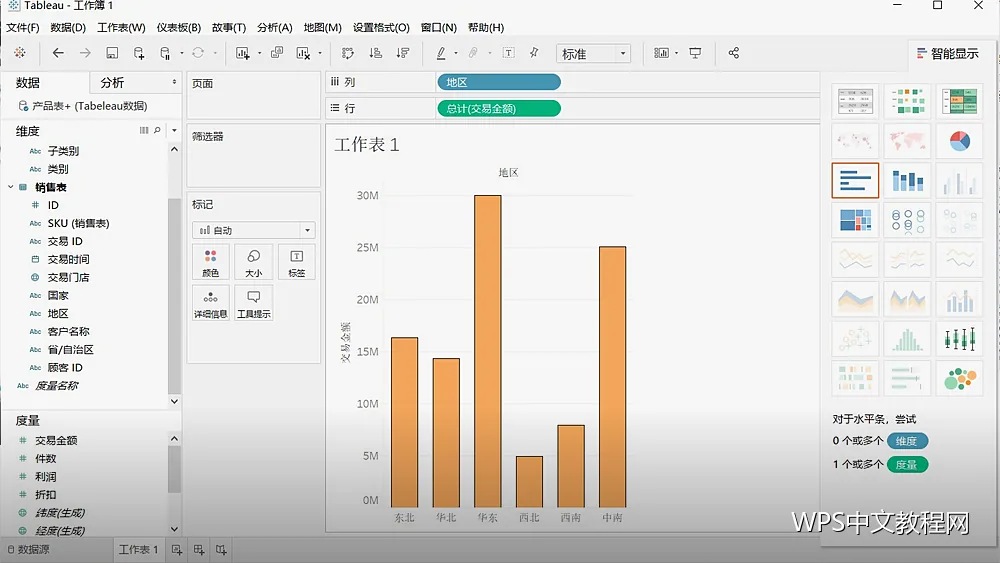Click the 数据源 tab at bottom
This screenshot has width=1000, height=563.
28,550
